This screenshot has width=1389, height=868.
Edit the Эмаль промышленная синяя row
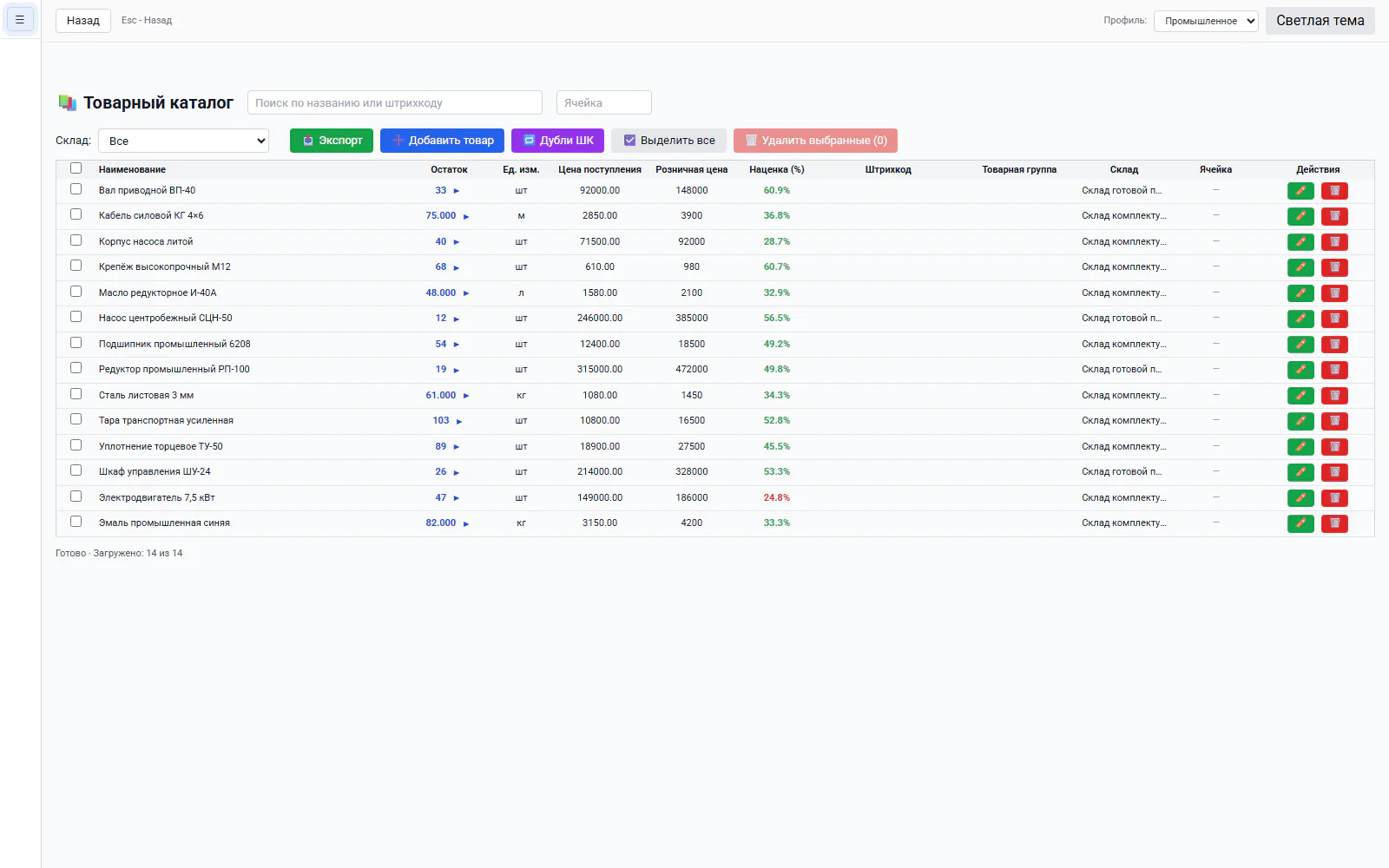click(1300, 523)
